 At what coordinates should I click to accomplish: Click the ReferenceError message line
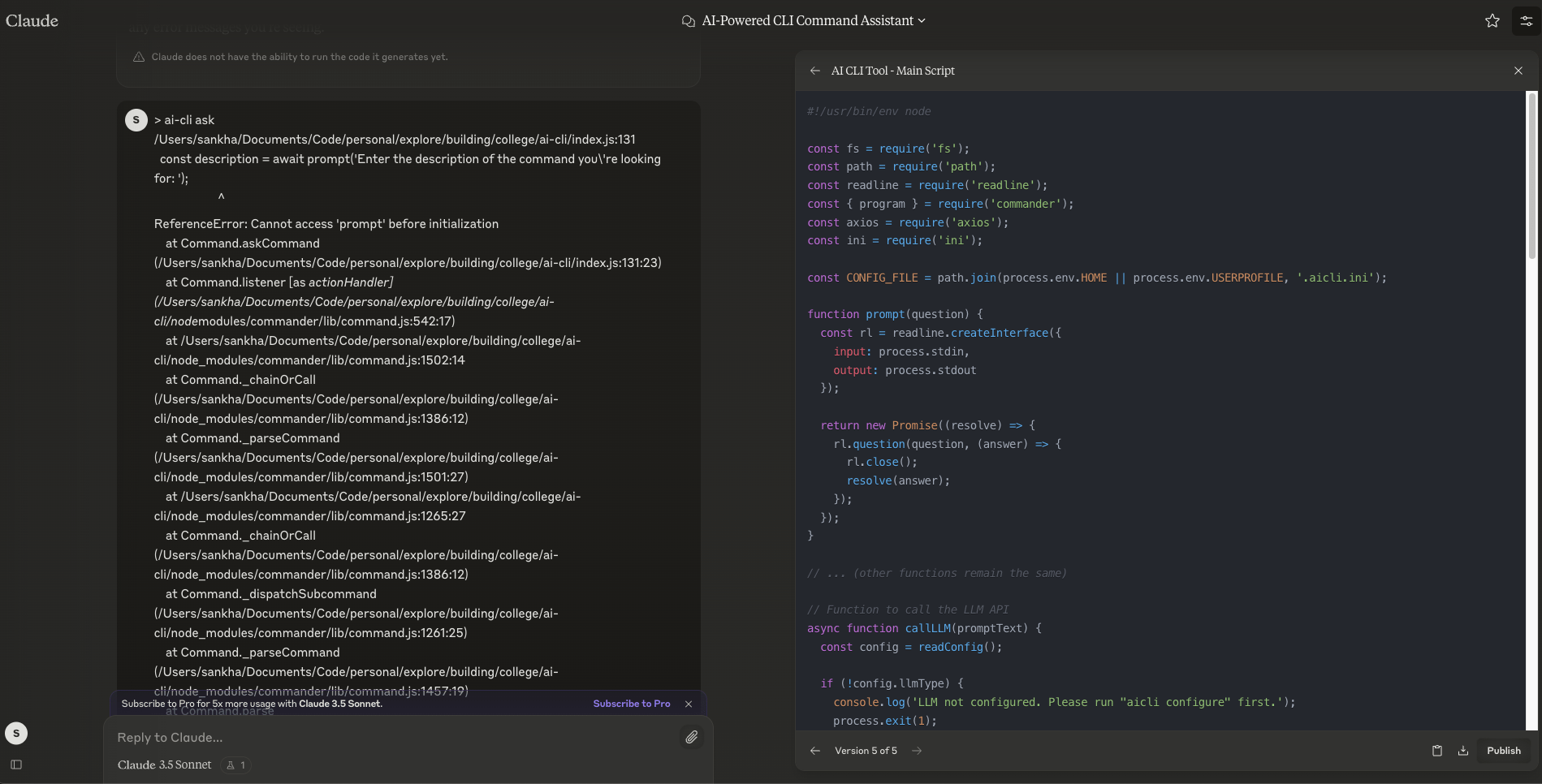pyautogui.click(x=326, y=224)
